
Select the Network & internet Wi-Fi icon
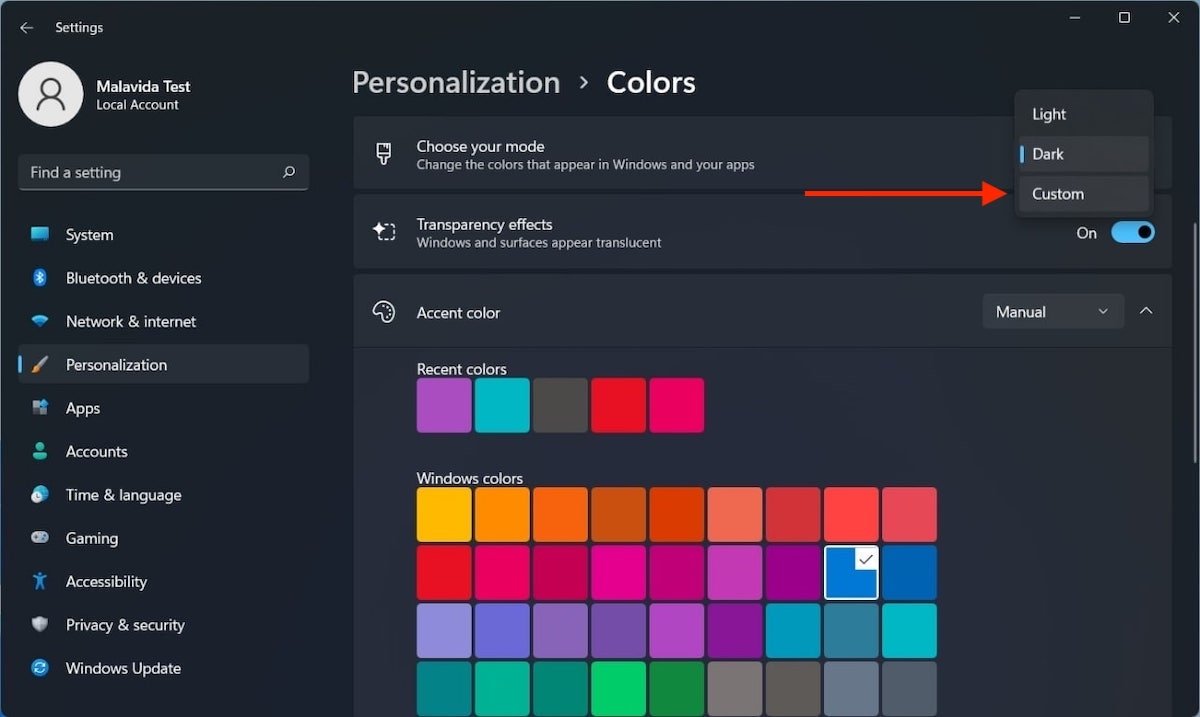(40, 321)
